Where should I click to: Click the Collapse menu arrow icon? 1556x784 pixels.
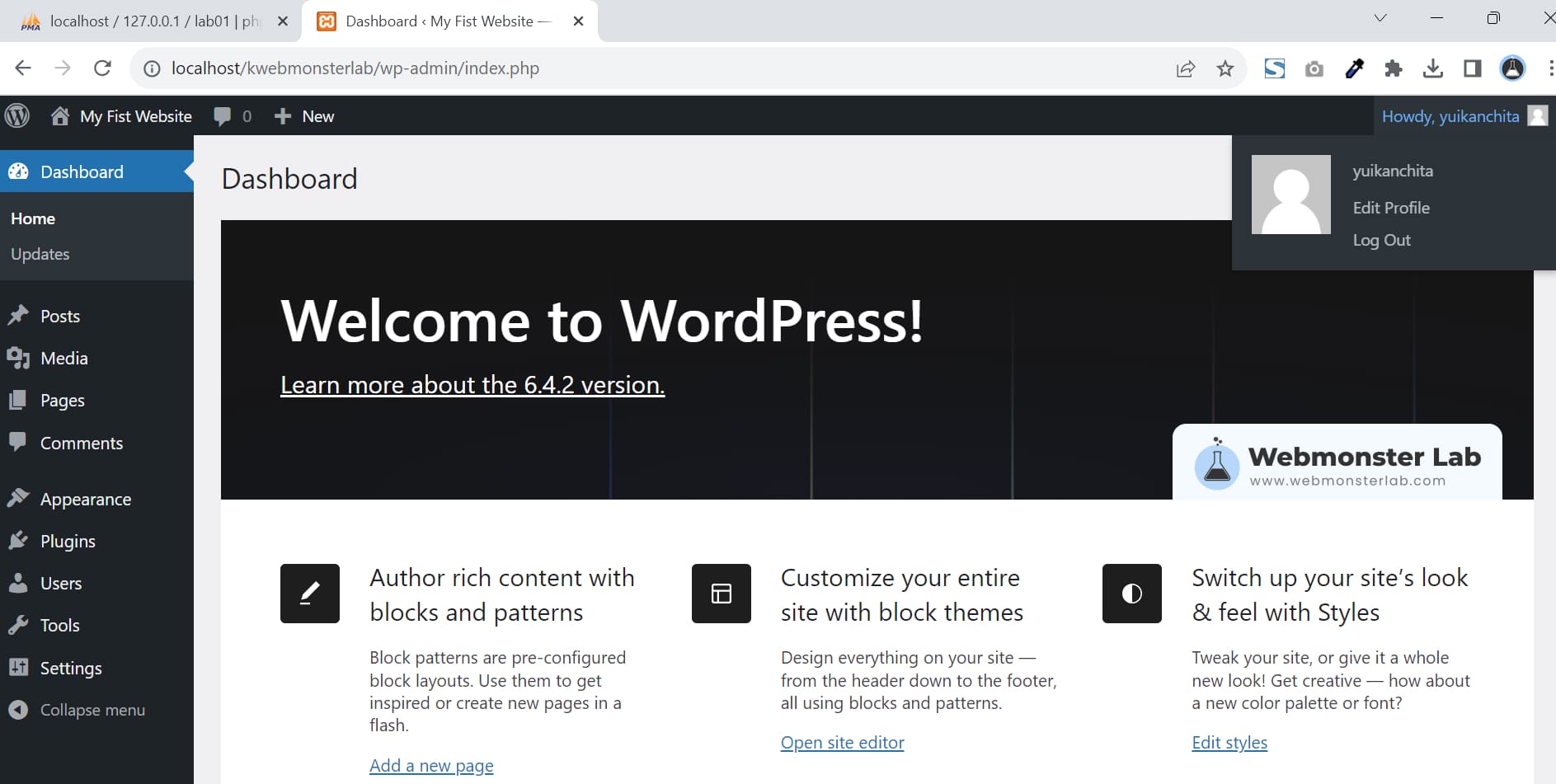click(18, 710)
